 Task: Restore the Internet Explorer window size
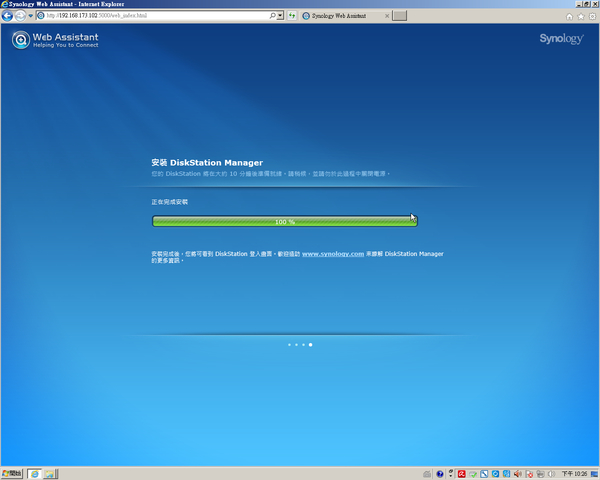point(586,4)
